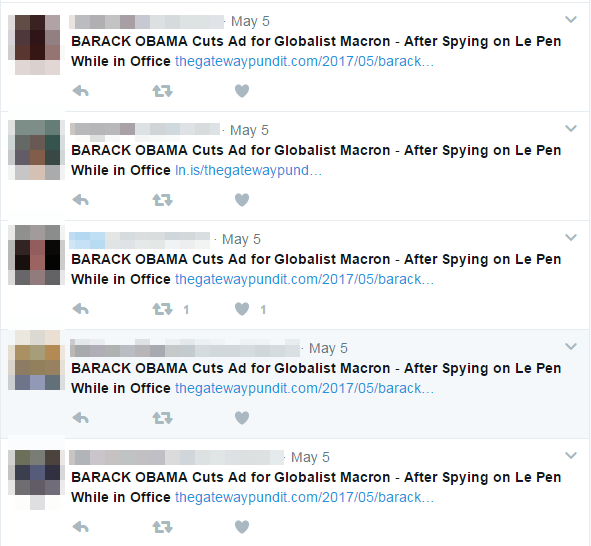The height and width of the screenshot is (546, 591).
Task: Open the ln.is/thegatewaypund link
Action: pos(248,170)
